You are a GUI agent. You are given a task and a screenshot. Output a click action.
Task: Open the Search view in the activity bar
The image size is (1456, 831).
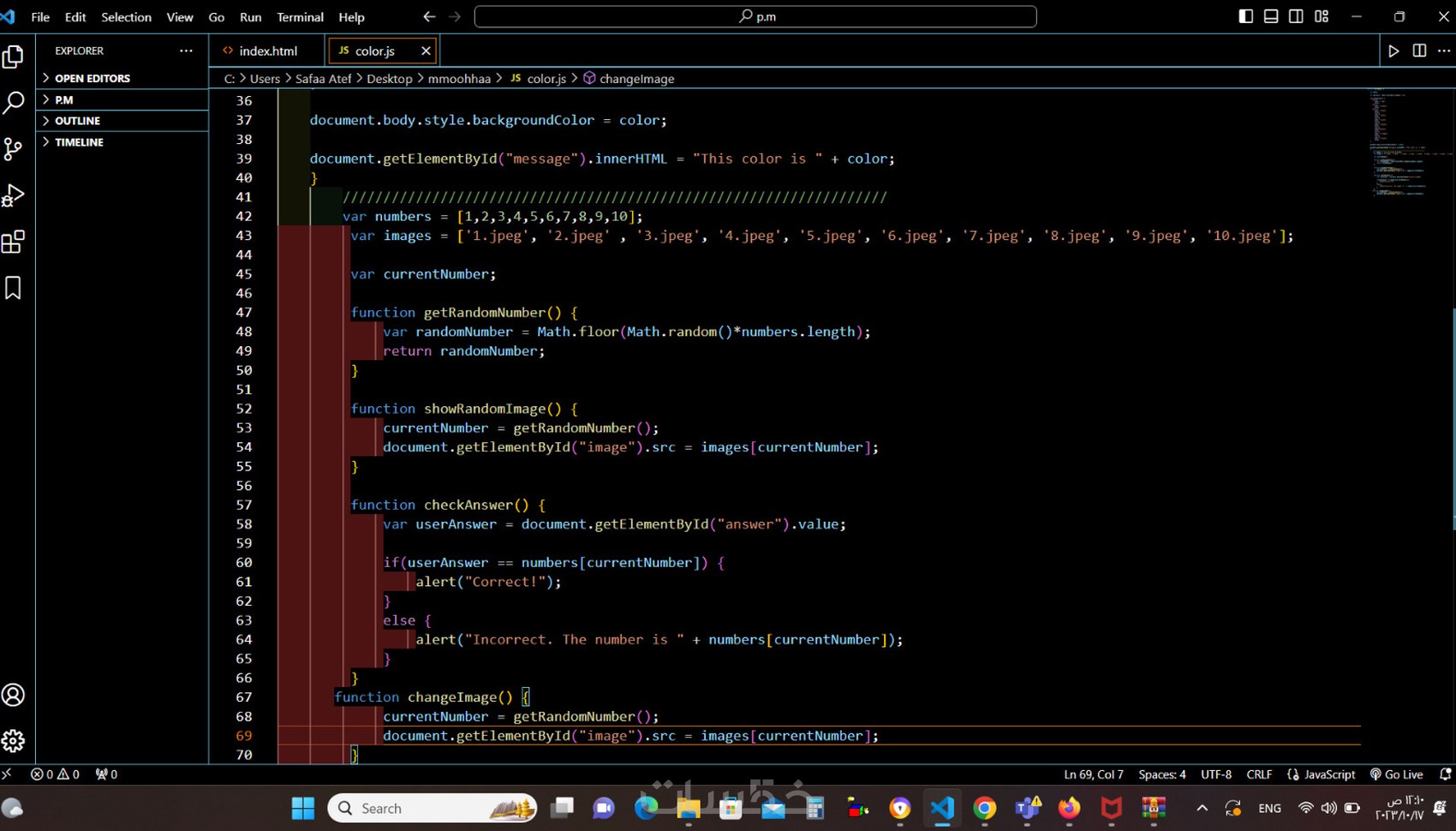(13, 102)
